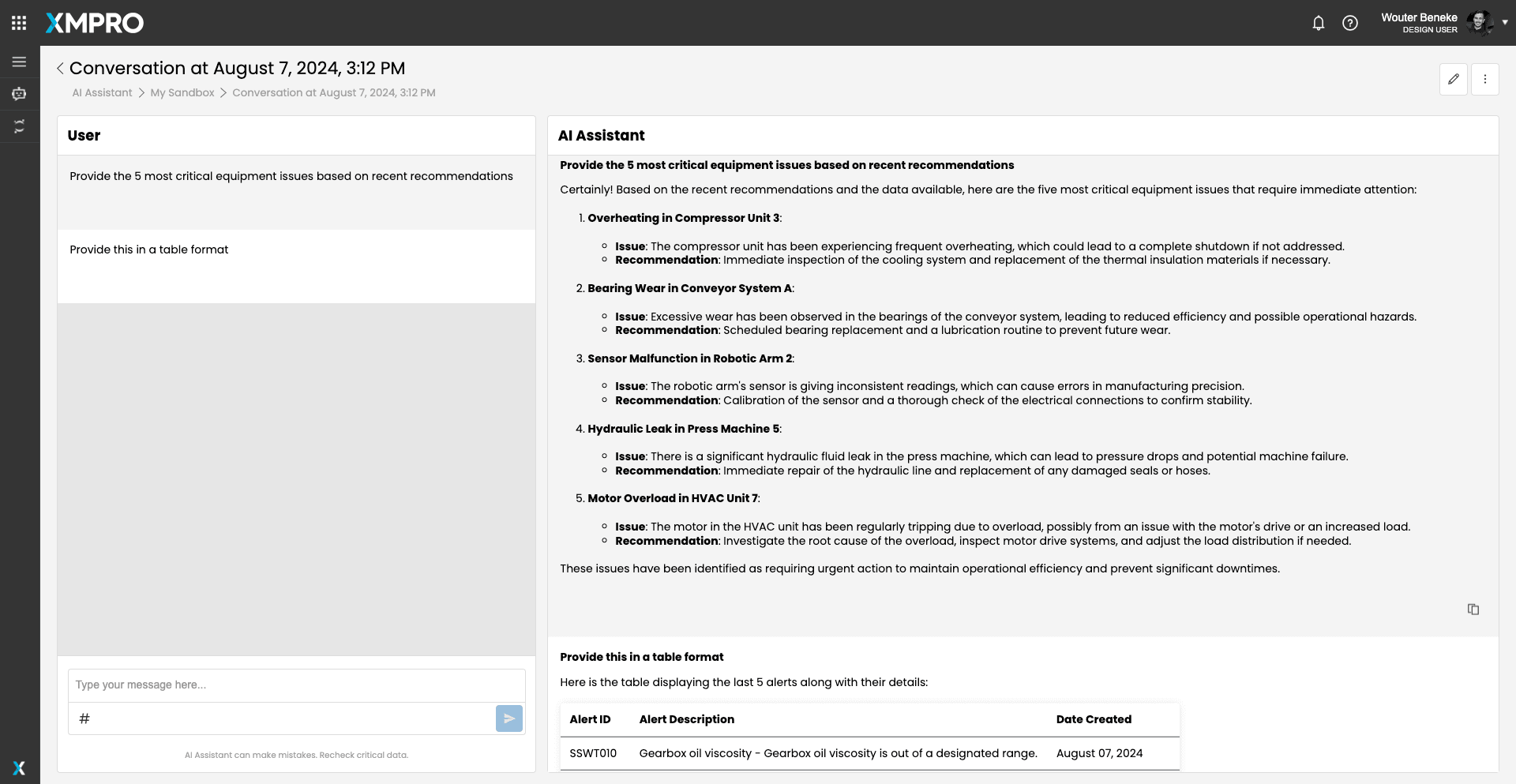Navigate to AI Assistant breadcrumb
This screenshot has height=784, width=1516.
pyautogui.click(x=102, y=92)
